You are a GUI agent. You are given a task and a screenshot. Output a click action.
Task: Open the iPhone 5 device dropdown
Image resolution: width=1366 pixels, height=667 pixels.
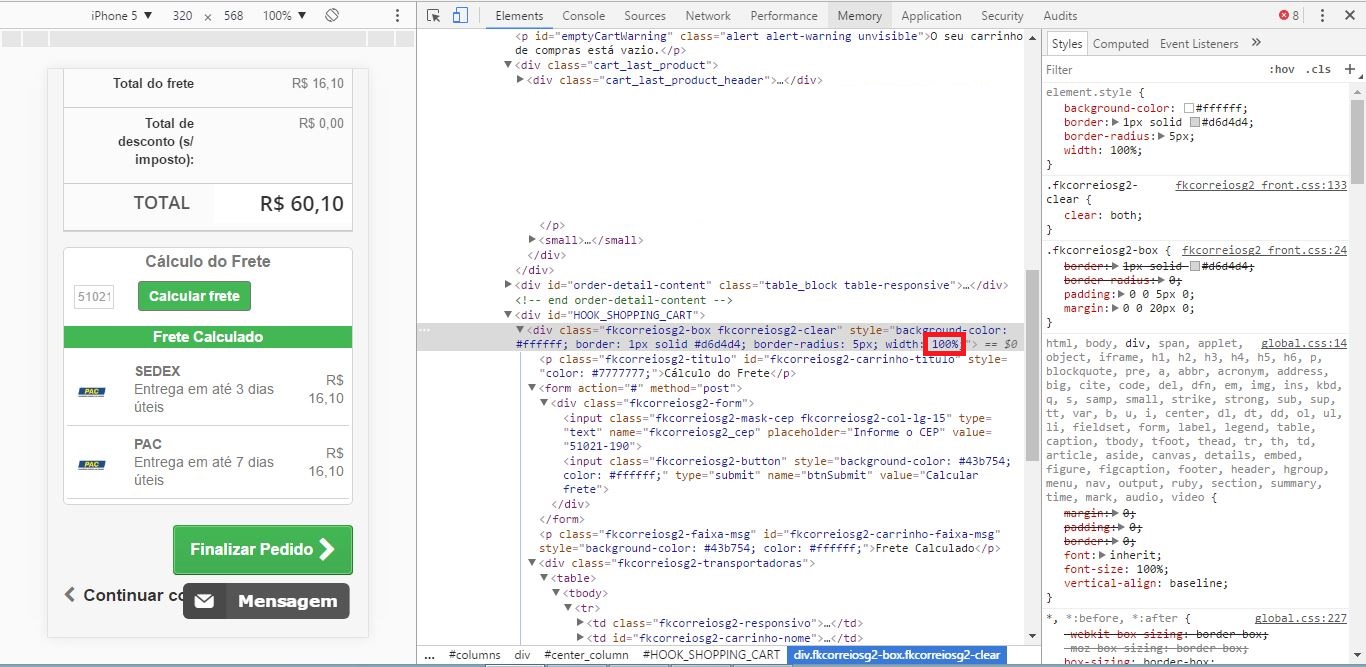pos(122,16)
